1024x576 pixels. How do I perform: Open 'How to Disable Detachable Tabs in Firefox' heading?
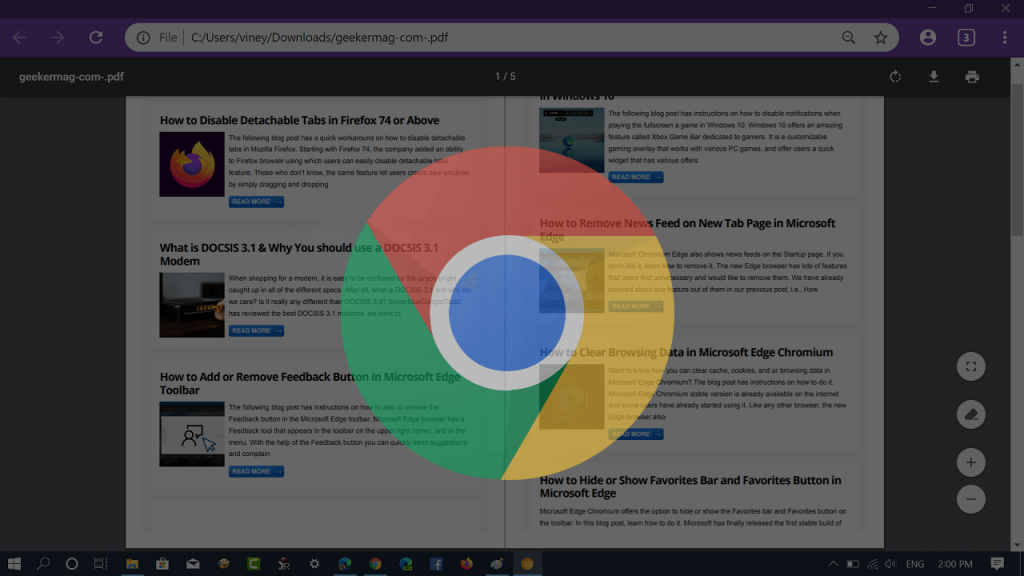300,120
